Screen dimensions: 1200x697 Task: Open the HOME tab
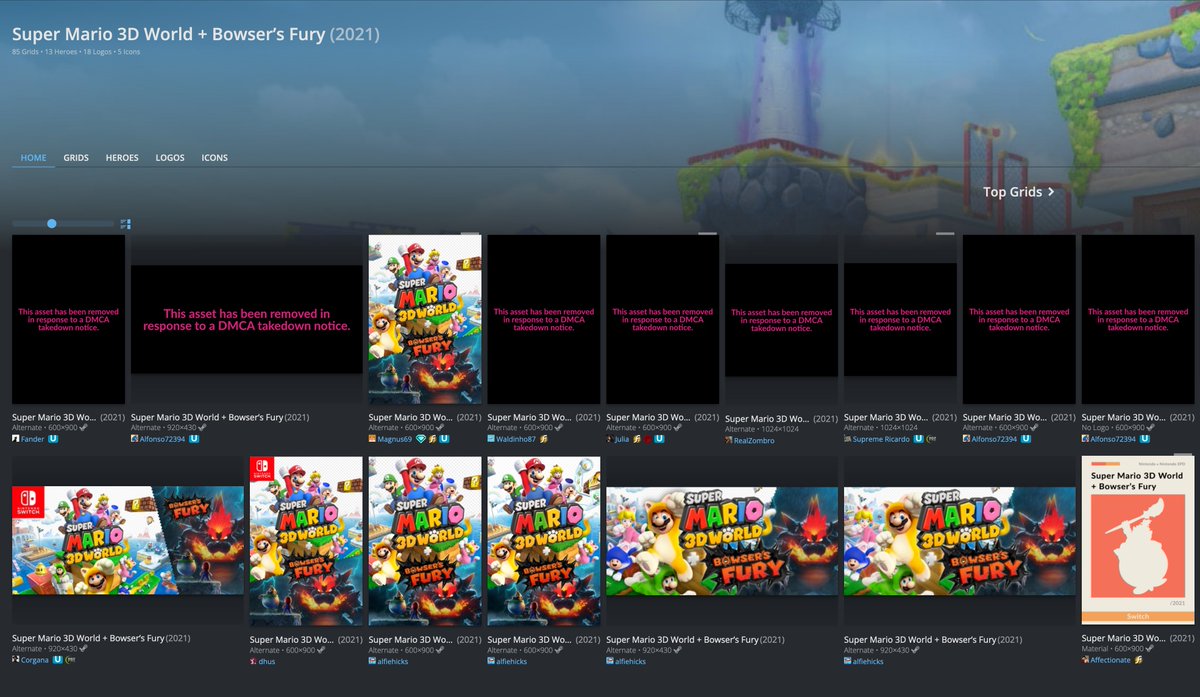point(33,158)
